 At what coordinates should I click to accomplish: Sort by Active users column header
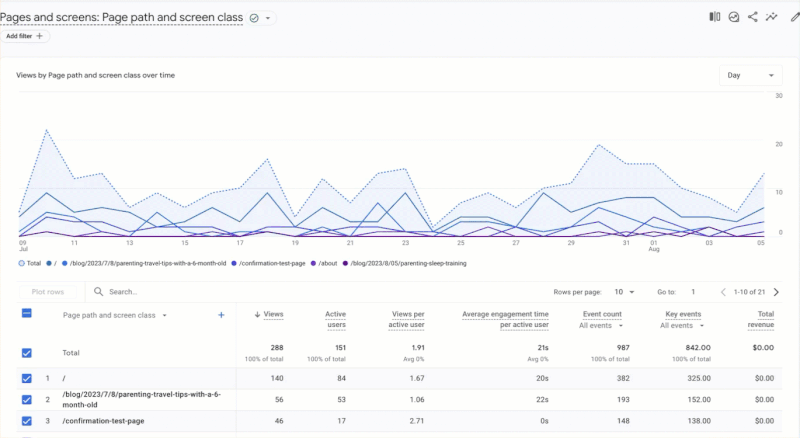[x=335, y=319]
